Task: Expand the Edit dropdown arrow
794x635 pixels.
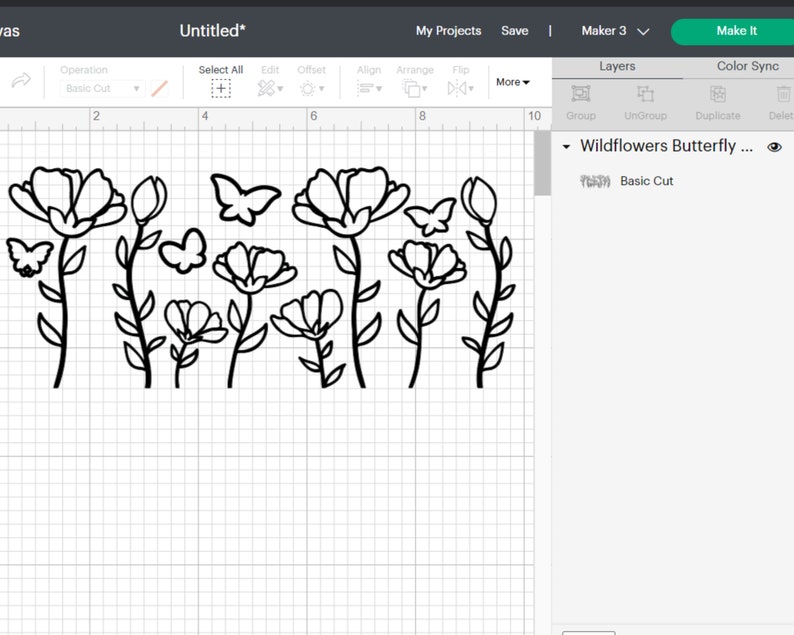Action: (280, 89)
